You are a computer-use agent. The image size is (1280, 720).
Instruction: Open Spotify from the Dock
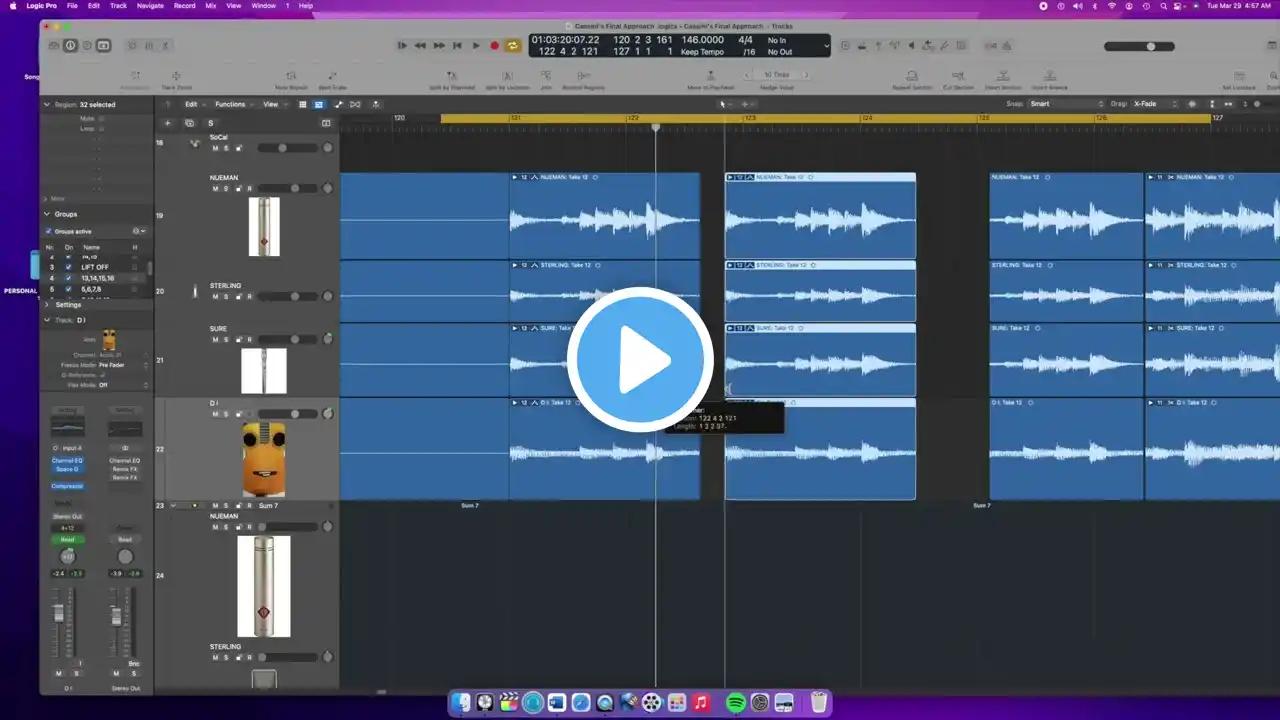click(735, 703)
